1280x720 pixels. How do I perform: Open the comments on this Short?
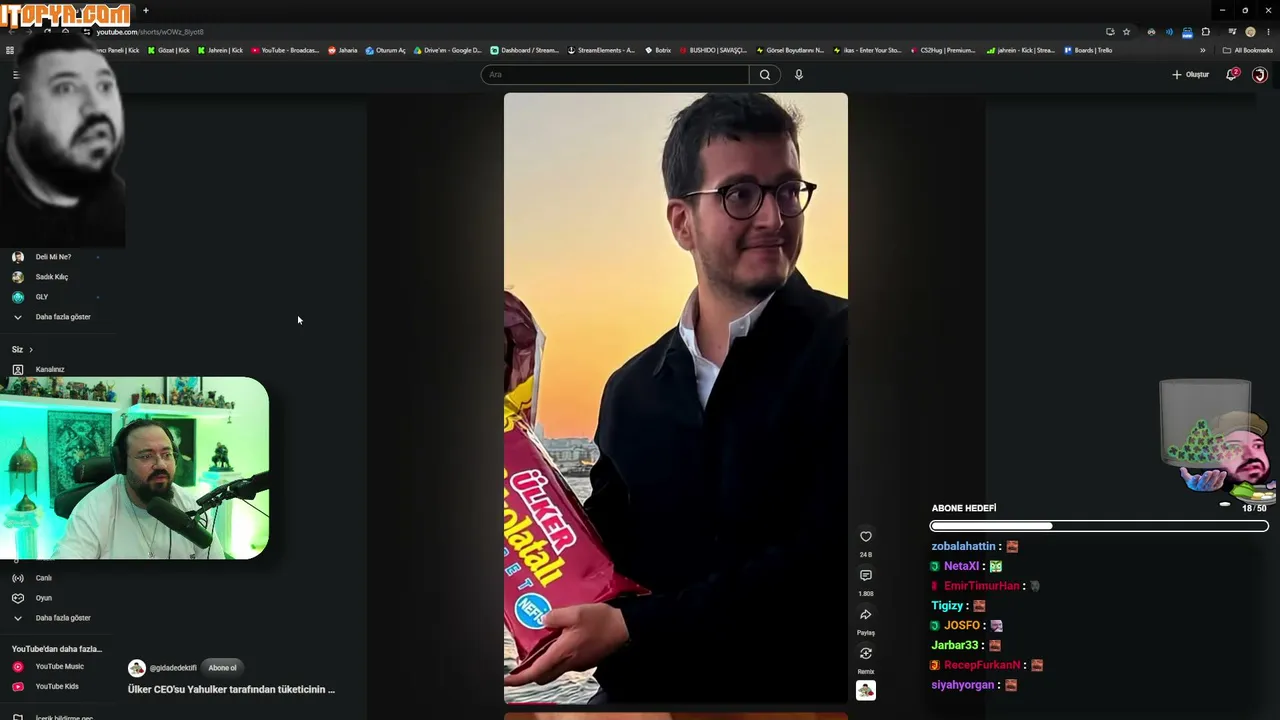866,576
